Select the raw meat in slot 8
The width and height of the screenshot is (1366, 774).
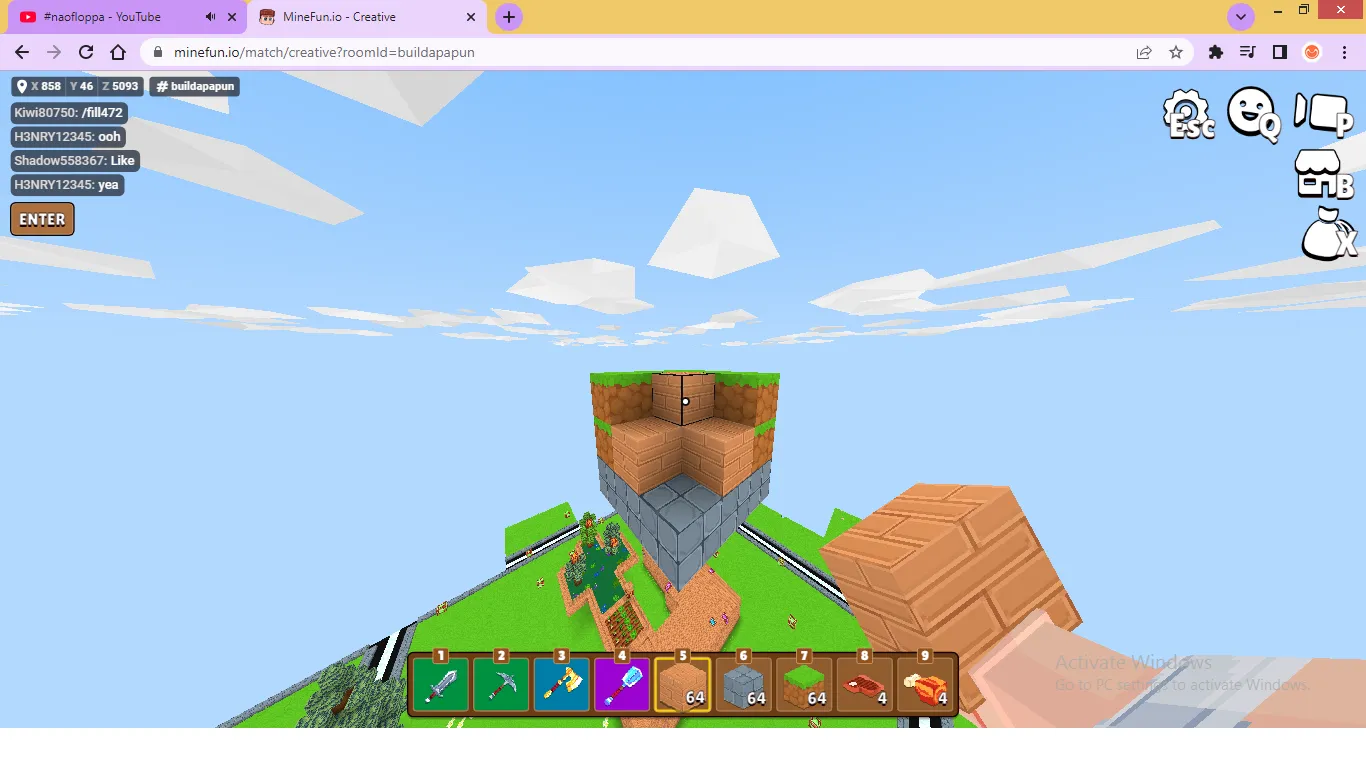click(x=865, y=684)
